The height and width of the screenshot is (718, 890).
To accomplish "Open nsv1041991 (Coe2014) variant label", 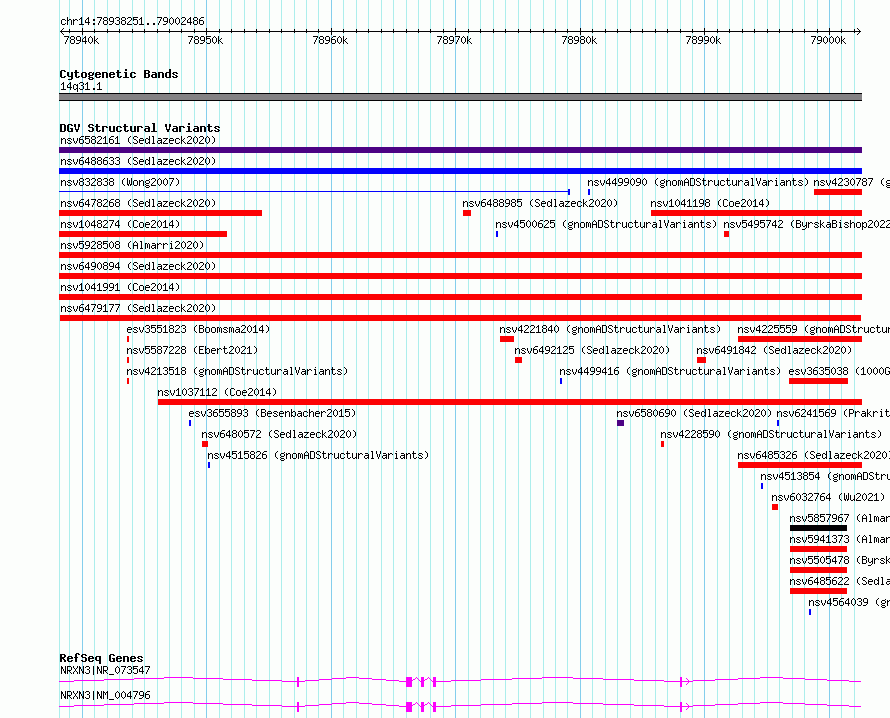I will pos(120,287).
